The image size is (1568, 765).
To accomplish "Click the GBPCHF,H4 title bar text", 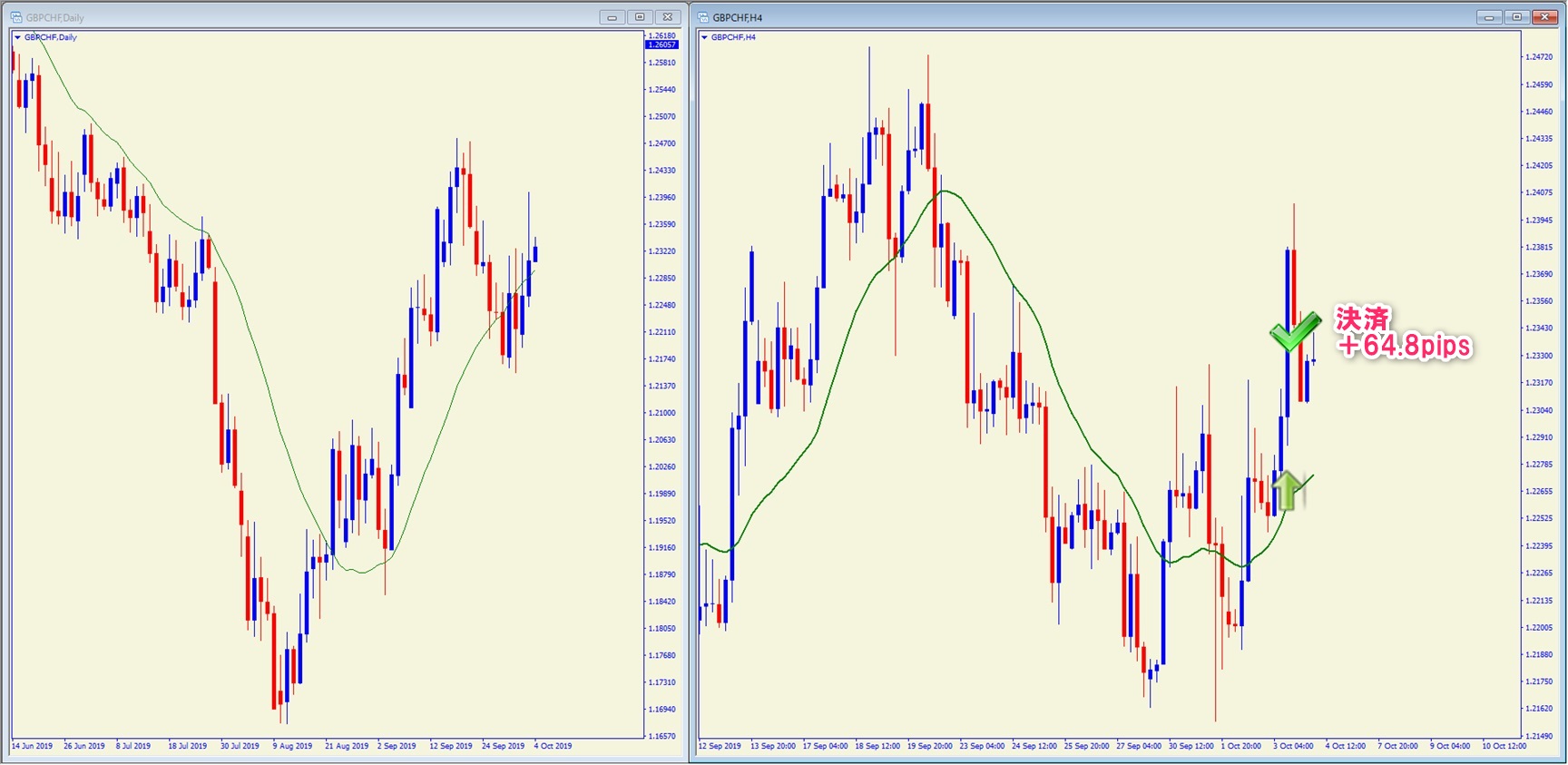I will 738,17.
